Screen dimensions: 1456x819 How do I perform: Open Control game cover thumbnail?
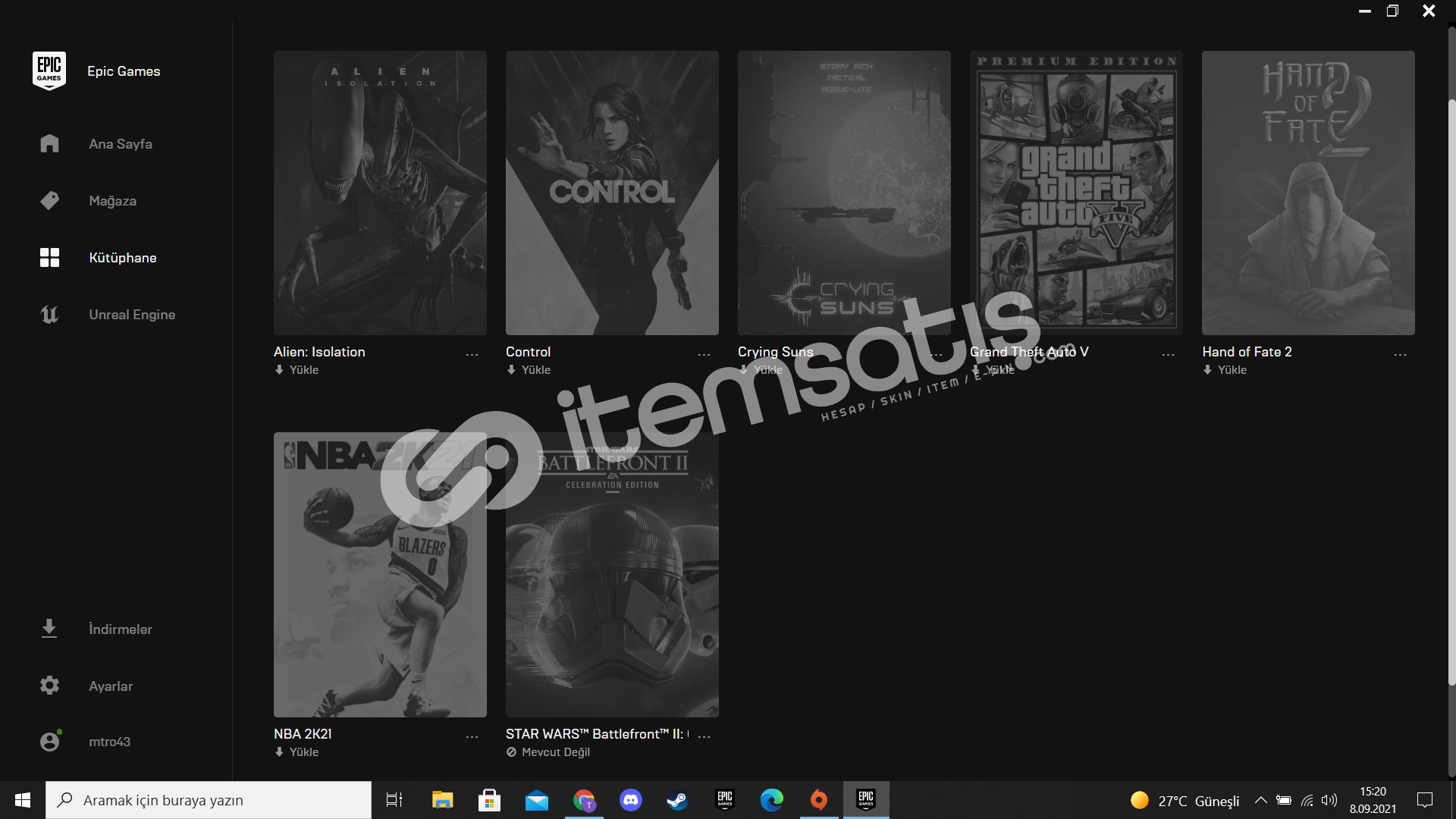[612, 193]
